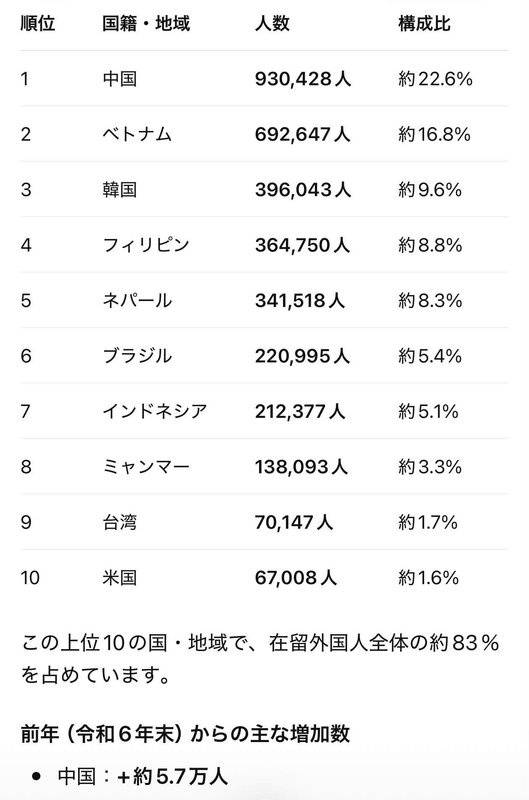Click the 人数 column header
Screen dimensions: 529x800
click(272, 23)
